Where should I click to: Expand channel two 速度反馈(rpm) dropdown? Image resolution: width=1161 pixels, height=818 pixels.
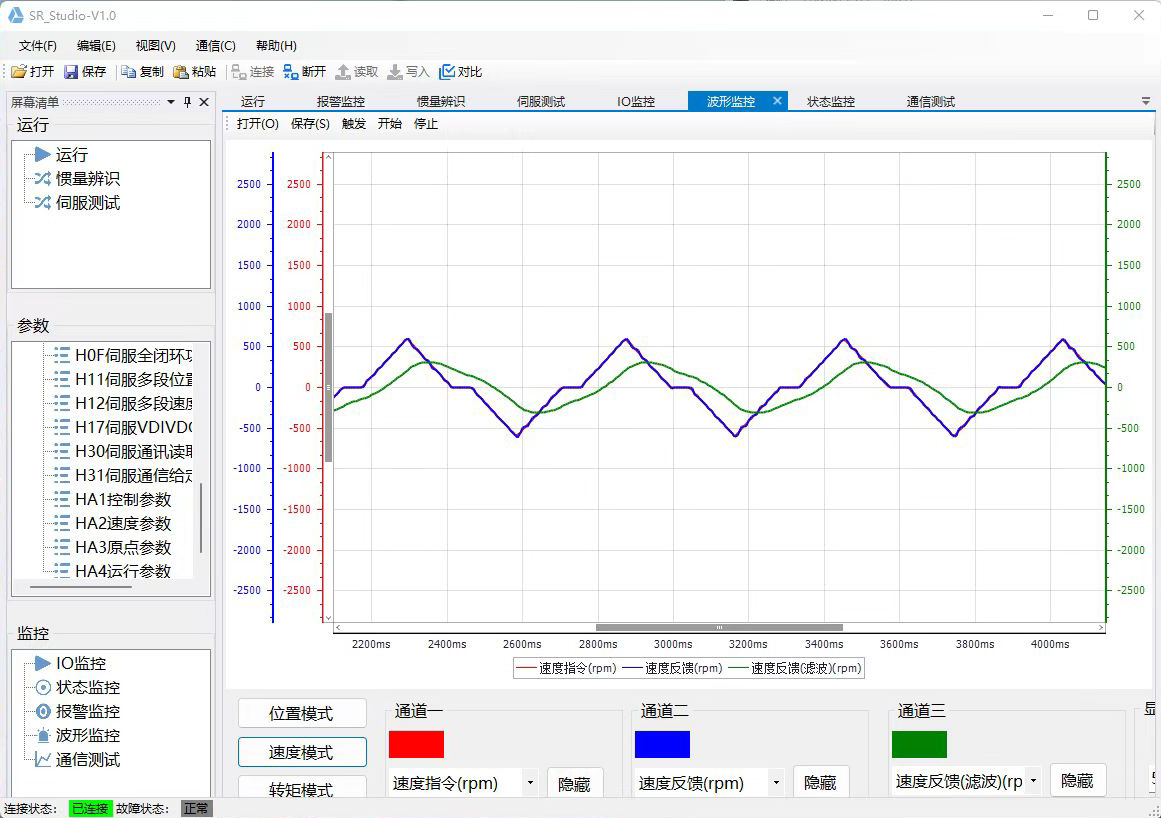point(776,783)
